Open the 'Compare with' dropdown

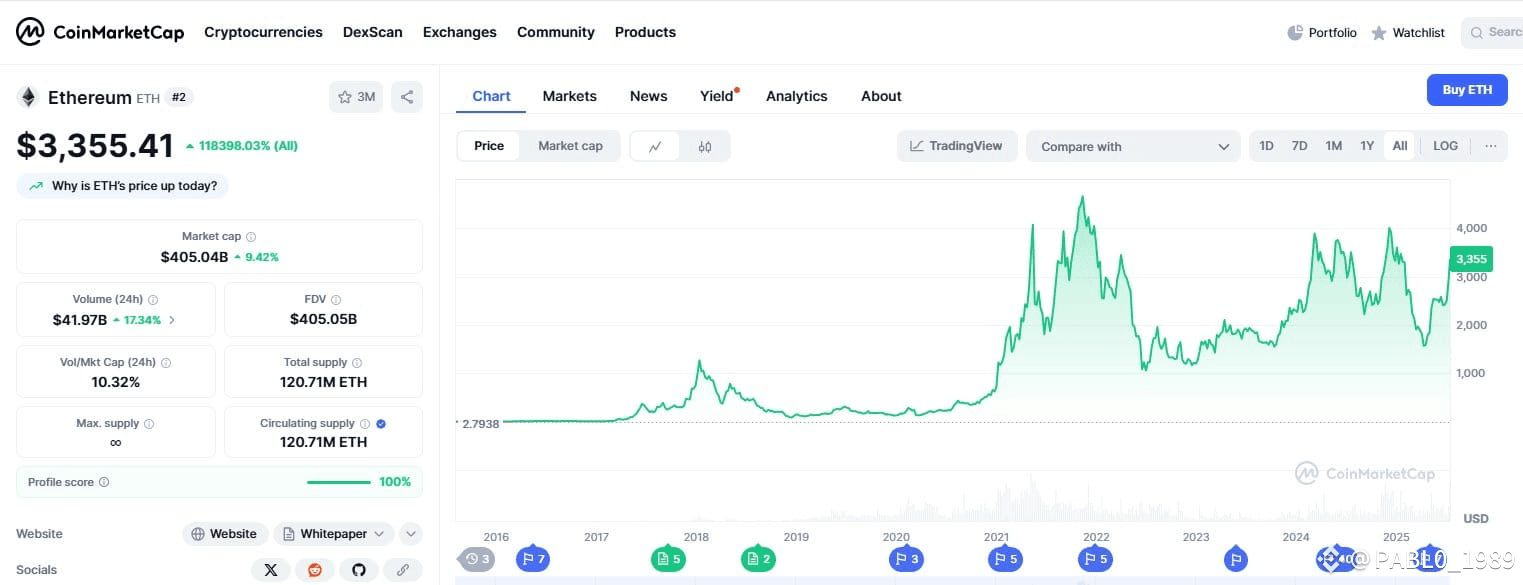pyautogui.click(x=1133, y=146)
